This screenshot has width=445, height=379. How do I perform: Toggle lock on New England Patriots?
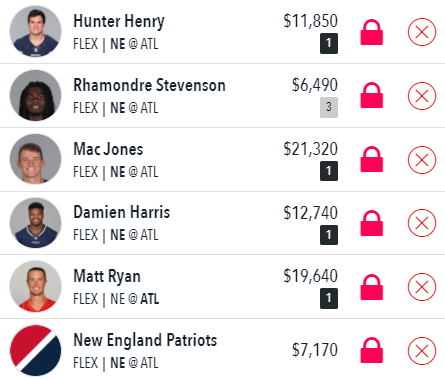click(x=372, y=350)
